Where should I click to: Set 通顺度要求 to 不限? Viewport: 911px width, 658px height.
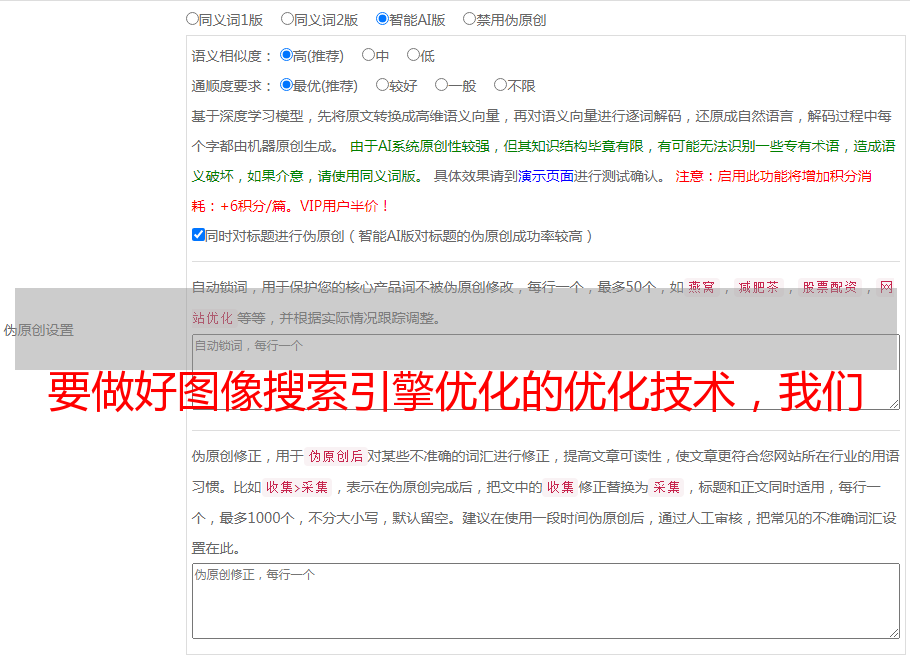(x=500, y=85)
